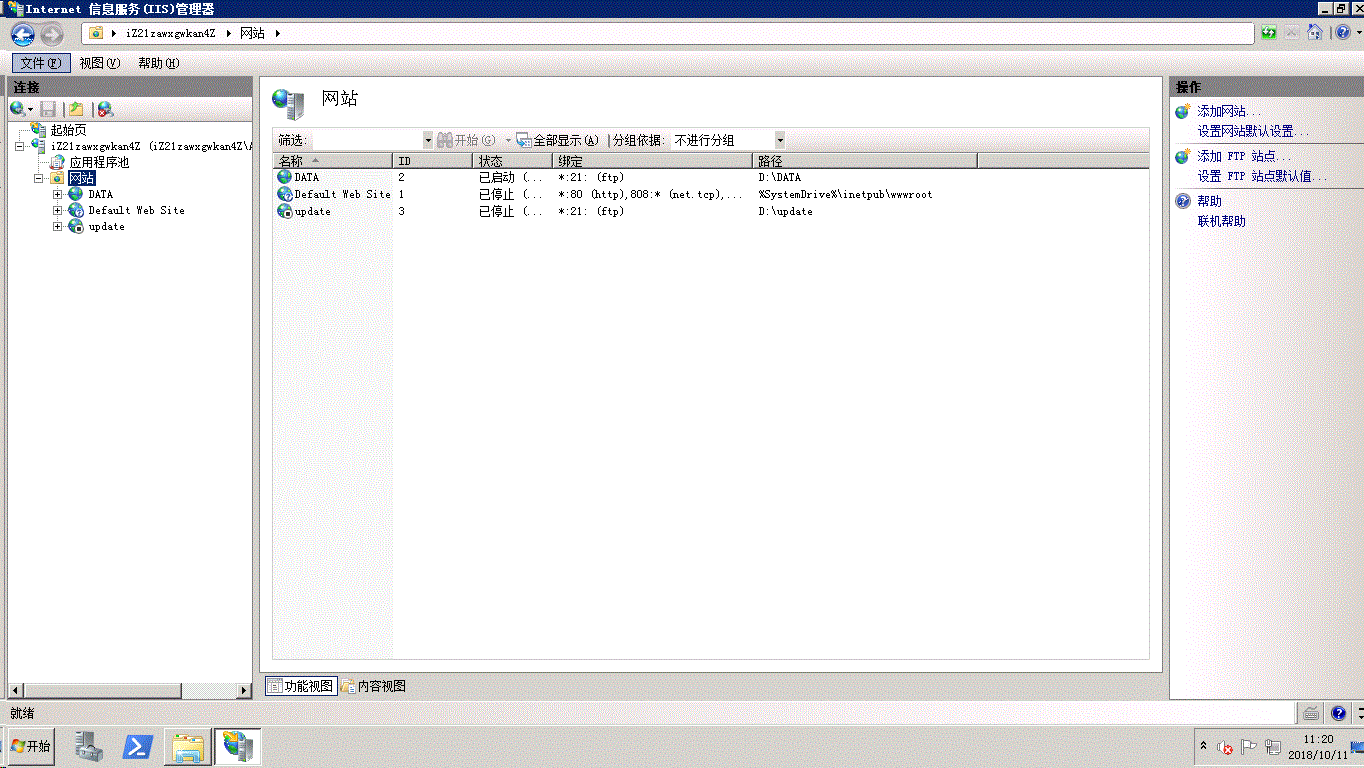Image resolution: width=1364 pixels, height=768 pixels.
Task: Open Windows Explorer from the taskbar
Action: (187, 746)
